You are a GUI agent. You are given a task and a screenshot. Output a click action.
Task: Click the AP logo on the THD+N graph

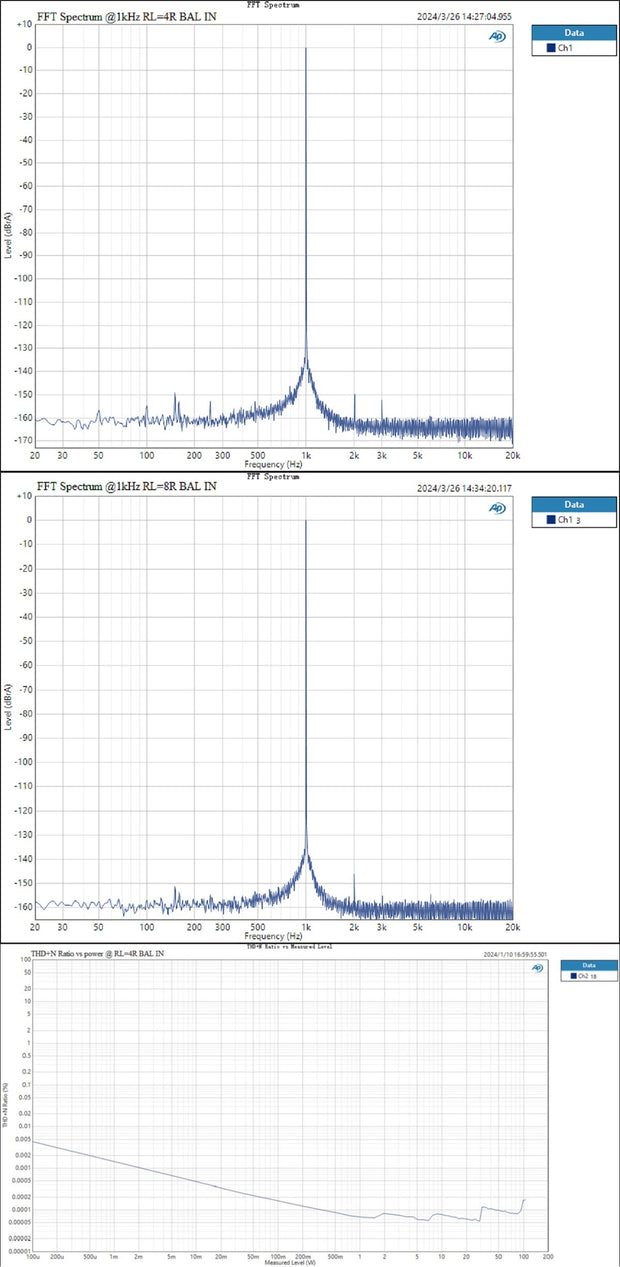538,967
